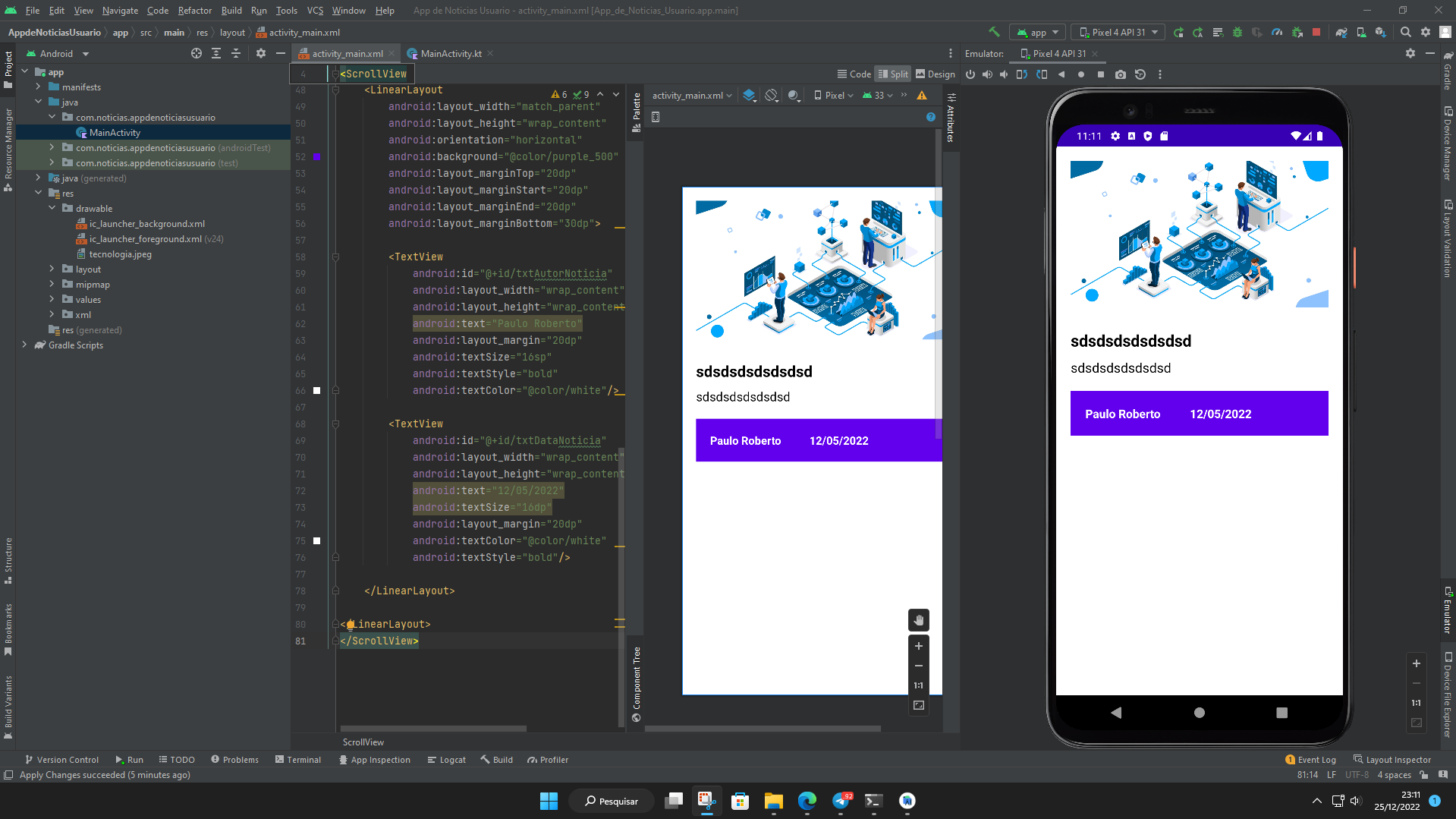This screenshot has width=1456, height=819.
Task: Switch to Split view mode
Action: click(x=892, y=74)
